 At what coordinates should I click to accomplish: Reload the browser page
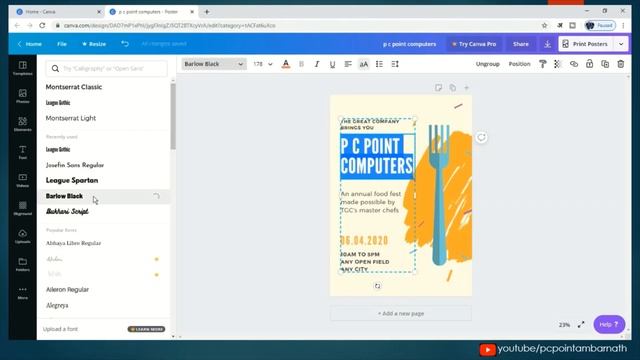pos(42,25)
